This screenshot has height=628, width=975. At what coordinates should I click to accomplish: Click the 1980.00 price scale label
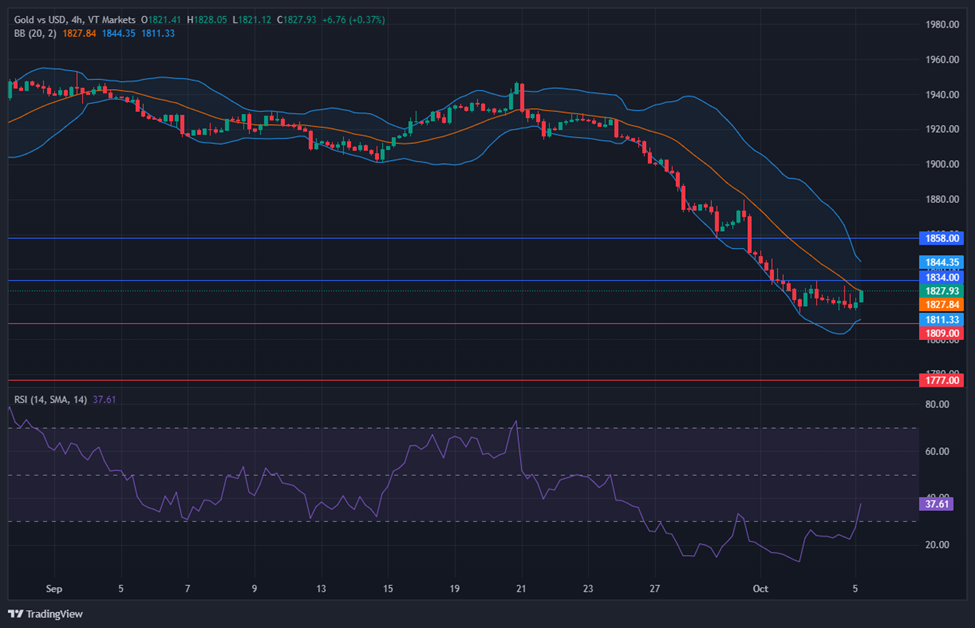point(942,24)
